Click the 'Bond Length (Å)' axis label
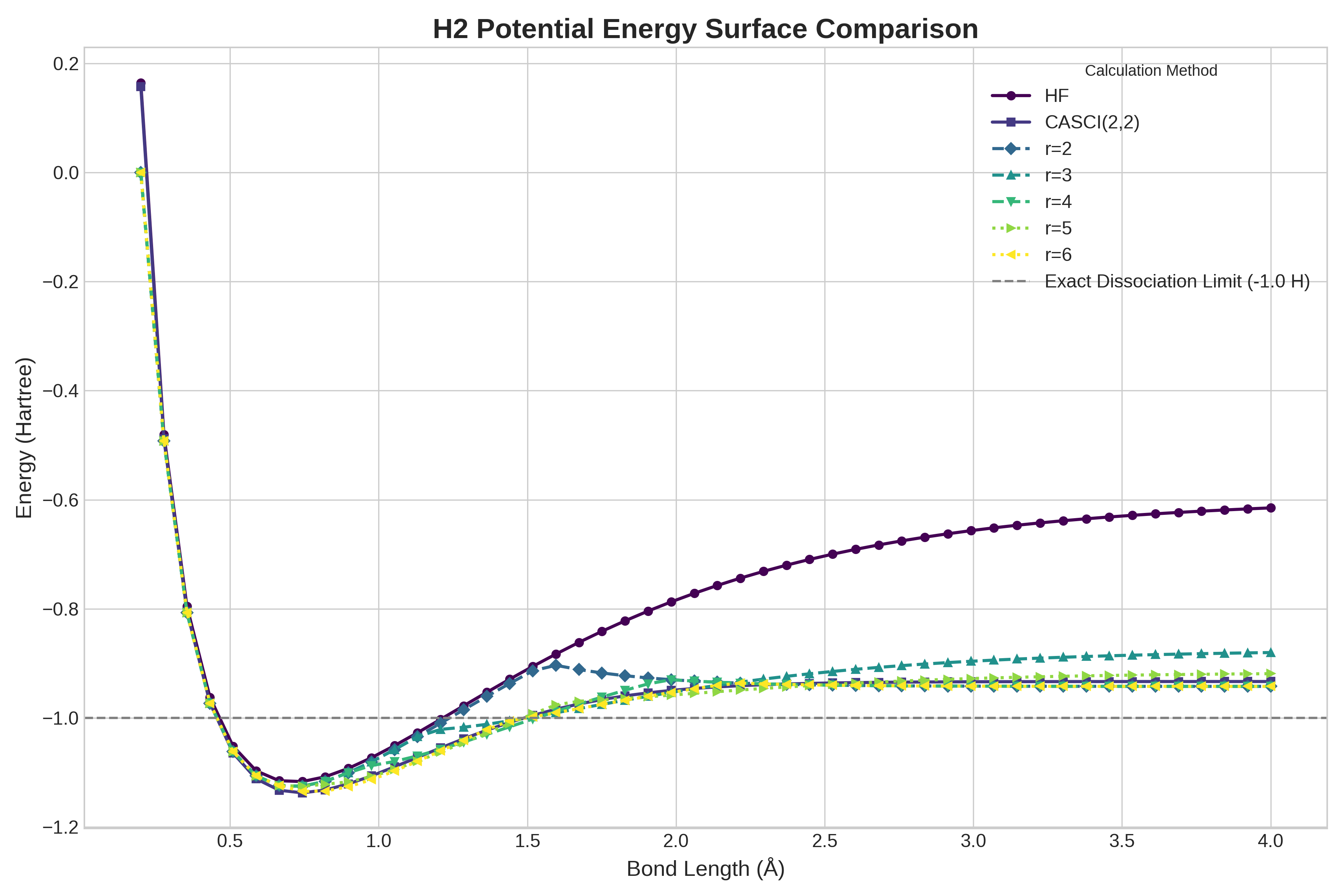Viewport: 1344px width, 896px height. point(705,869)
